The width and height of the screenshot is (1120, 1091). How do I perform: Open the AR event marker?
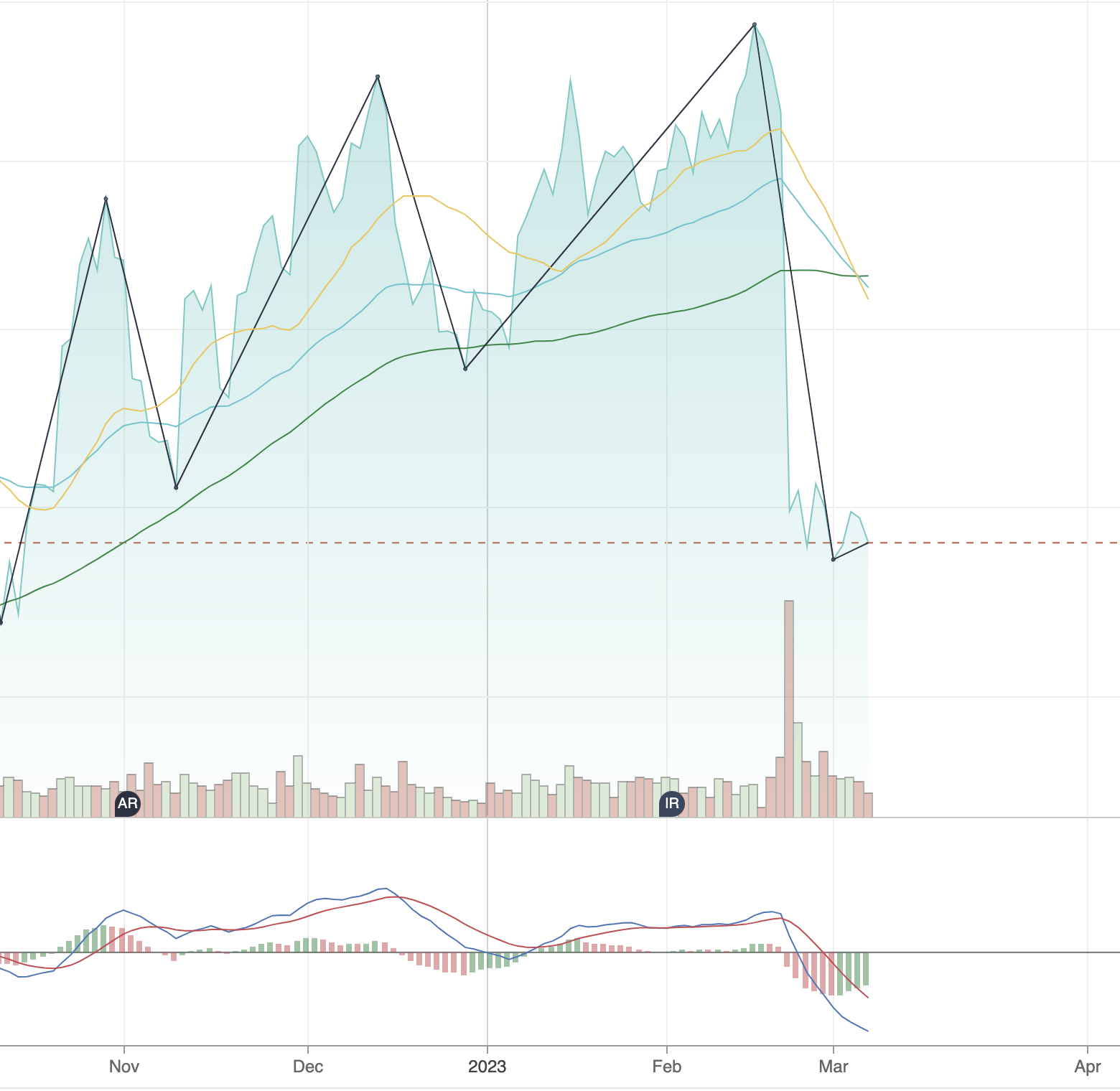[x=128, y=803]
